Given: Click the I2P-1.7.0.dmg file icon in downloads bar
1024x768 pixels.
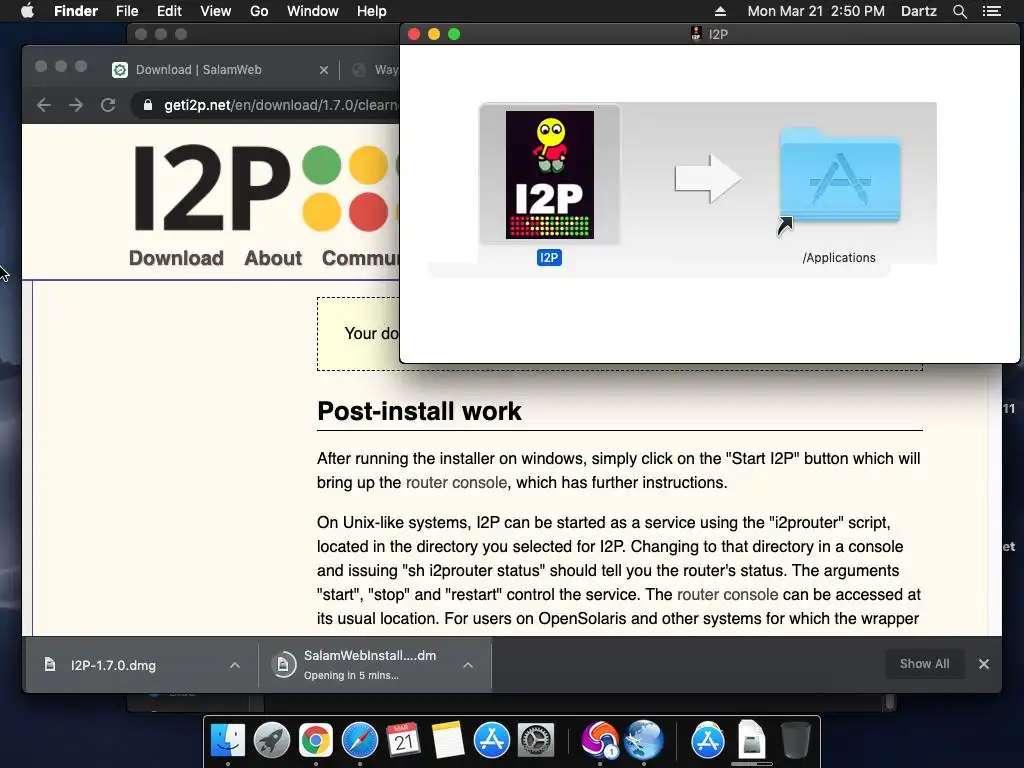Looking at the screenshot, I should point(50,665).
